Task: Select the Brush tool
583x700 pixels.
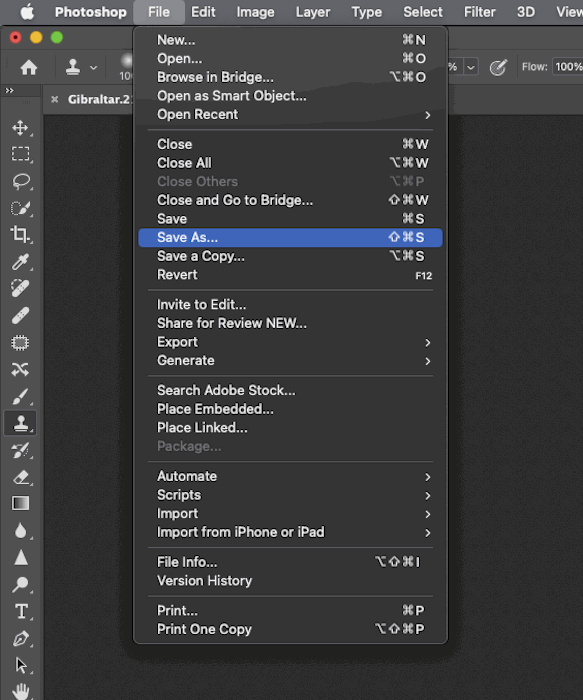Action: click(20, 396)
